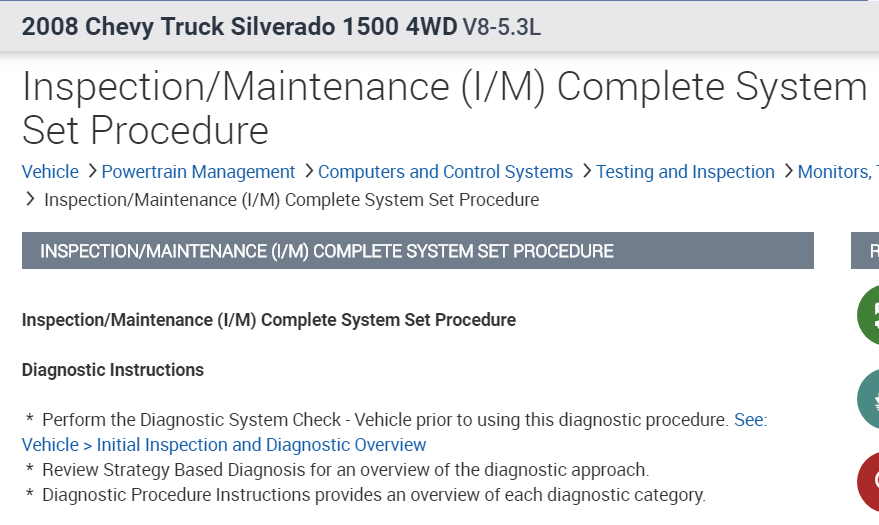Click the chevron before Testing and Inspection
The image size is (879, 525).
pyautogui.click(x=586, y=172)
